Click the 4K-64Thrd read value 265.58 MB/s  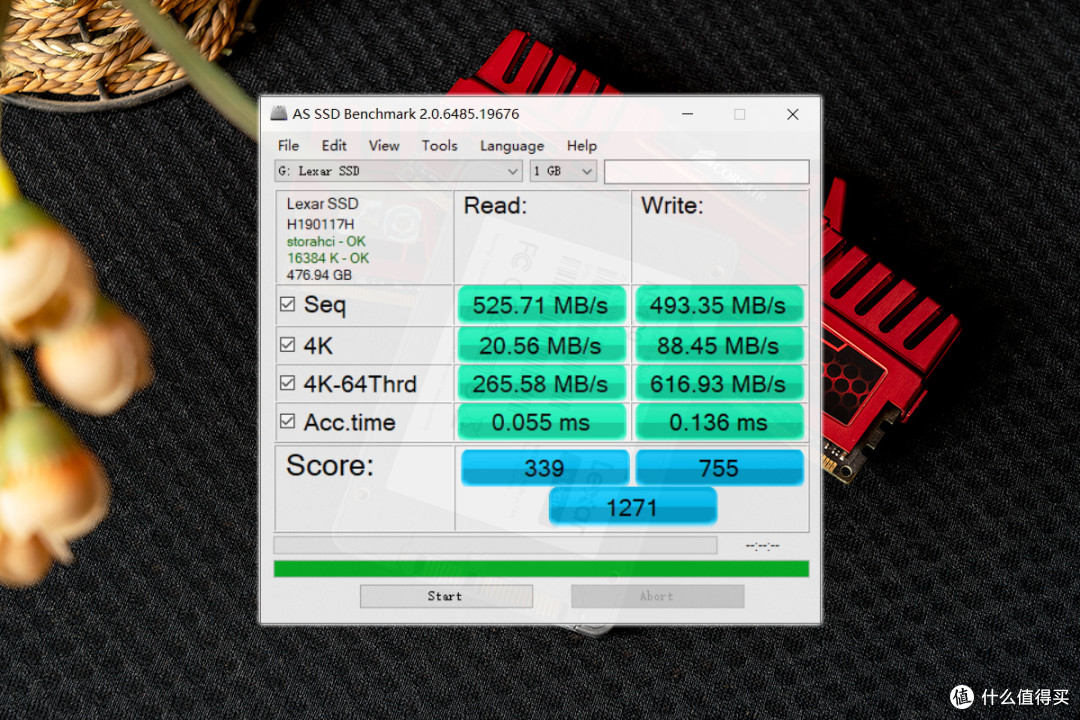tap(541, 384)
